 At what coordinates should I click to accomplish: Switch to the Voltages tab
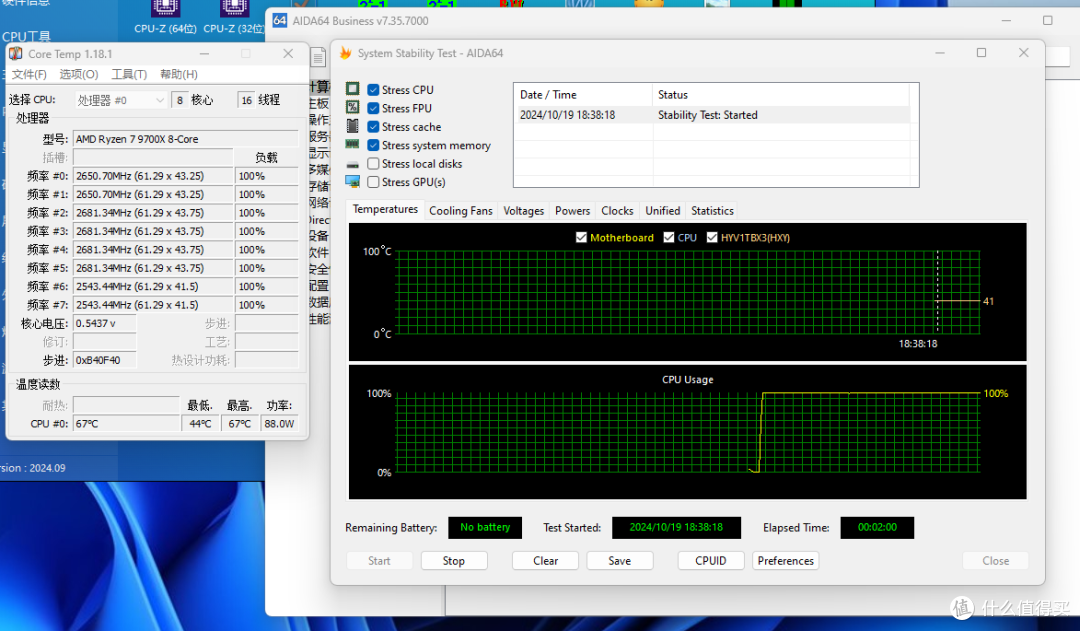coord(523,211)
